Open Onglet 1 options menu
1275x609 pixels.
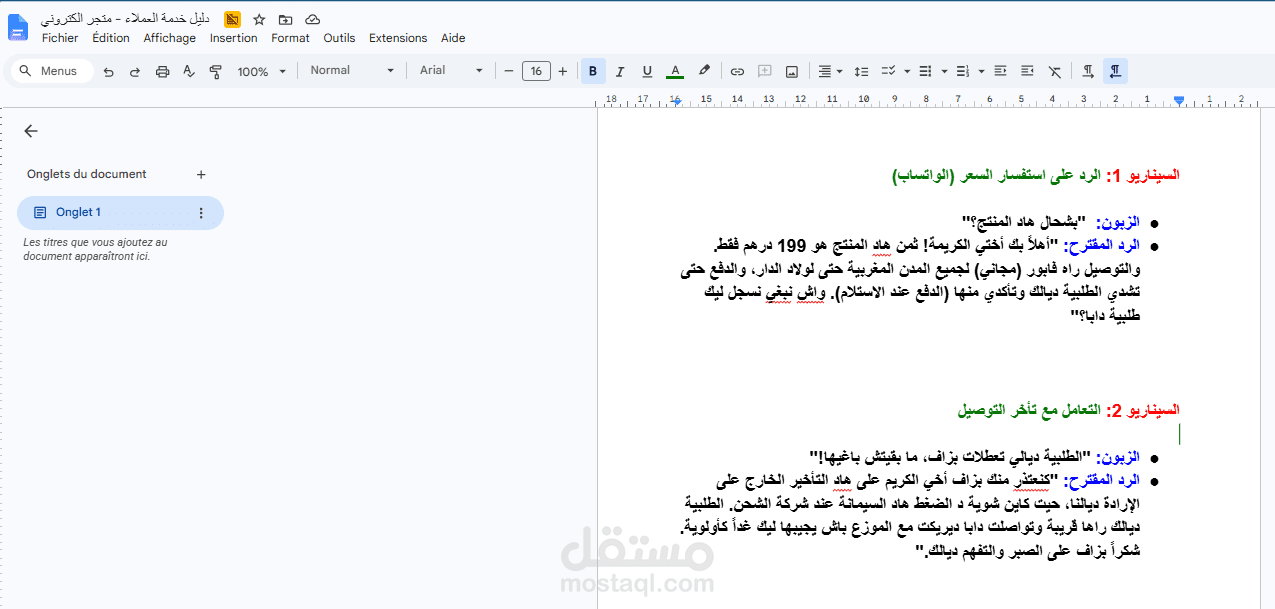tap(201, 213)
